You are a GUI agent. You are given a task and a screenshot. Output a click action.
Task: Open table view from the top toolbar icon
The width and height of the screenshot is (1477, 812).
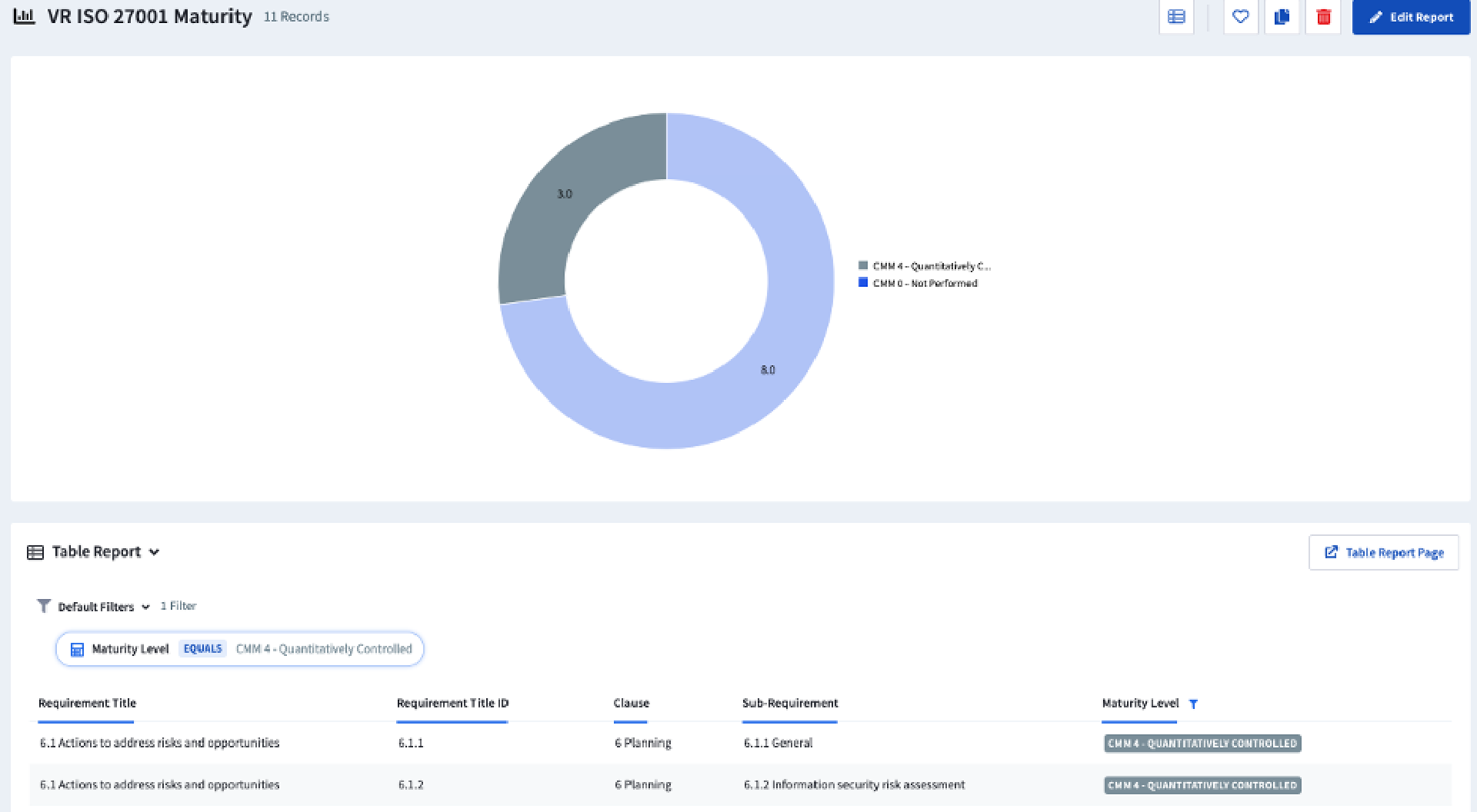coord(1176,16)
